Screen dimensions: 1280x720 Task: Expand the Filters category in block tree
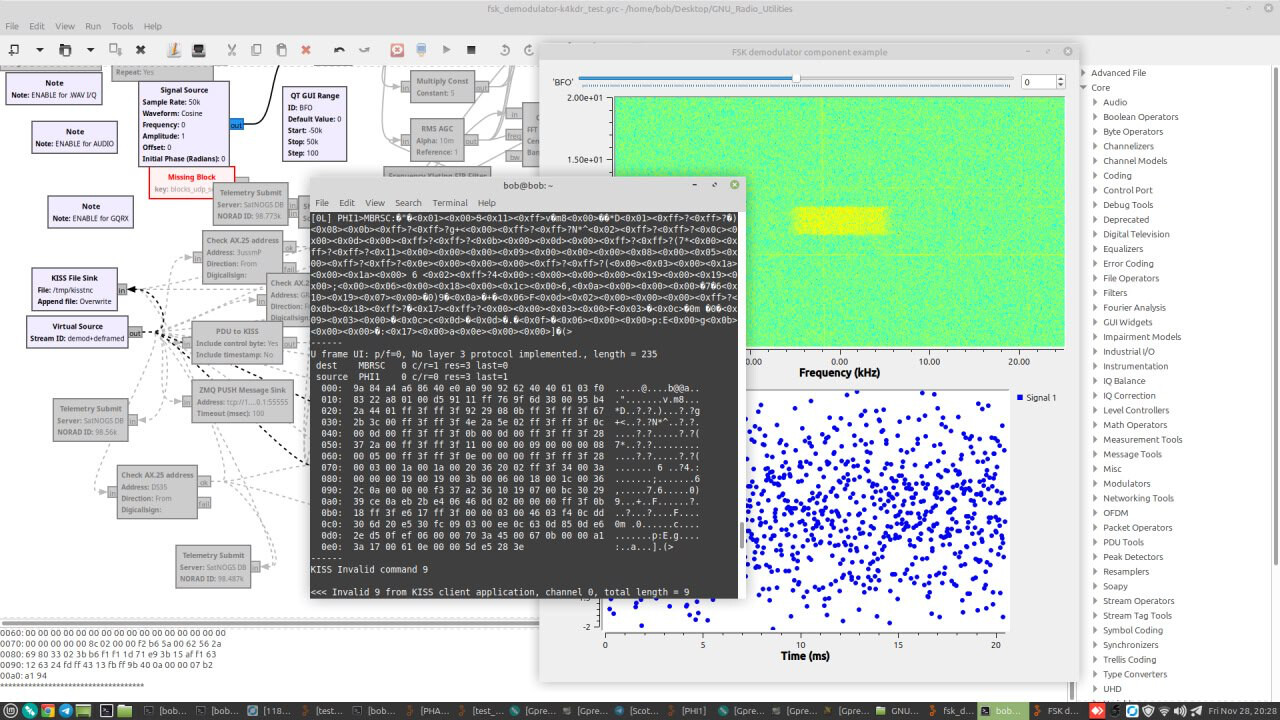(x=1097, y=293)
